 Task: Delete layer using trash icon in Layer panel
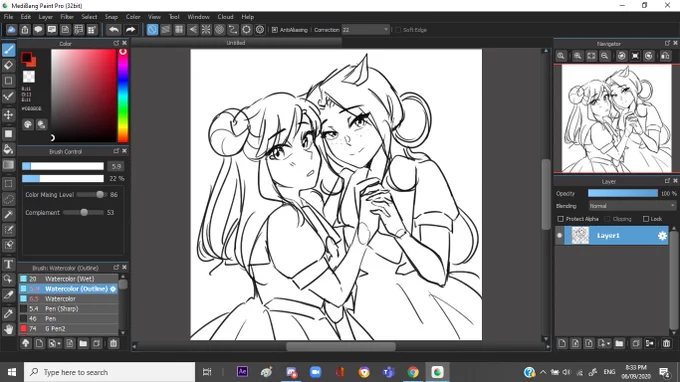coord(667,343)
